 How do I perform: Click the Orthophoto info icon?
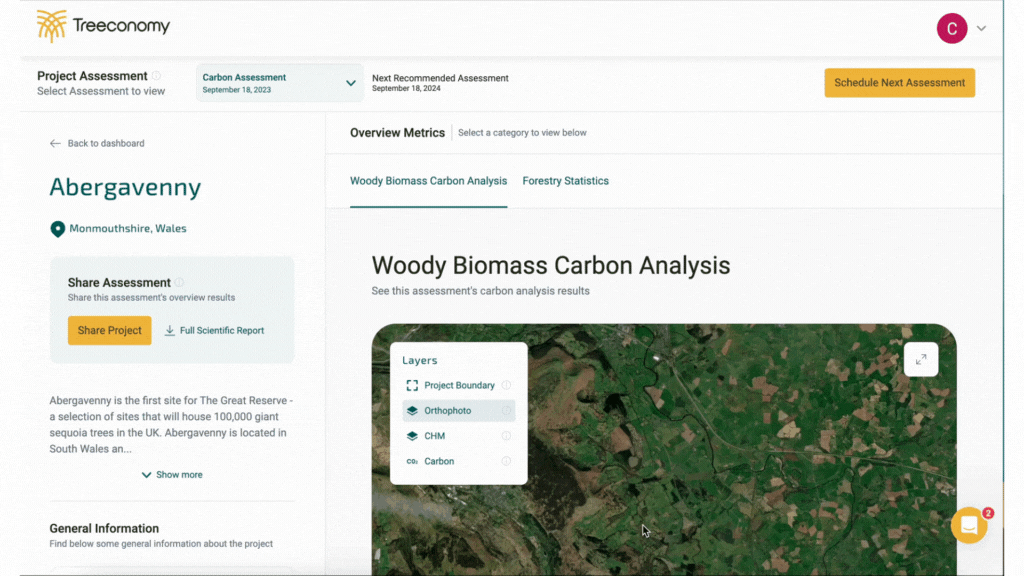pos(506,411)
